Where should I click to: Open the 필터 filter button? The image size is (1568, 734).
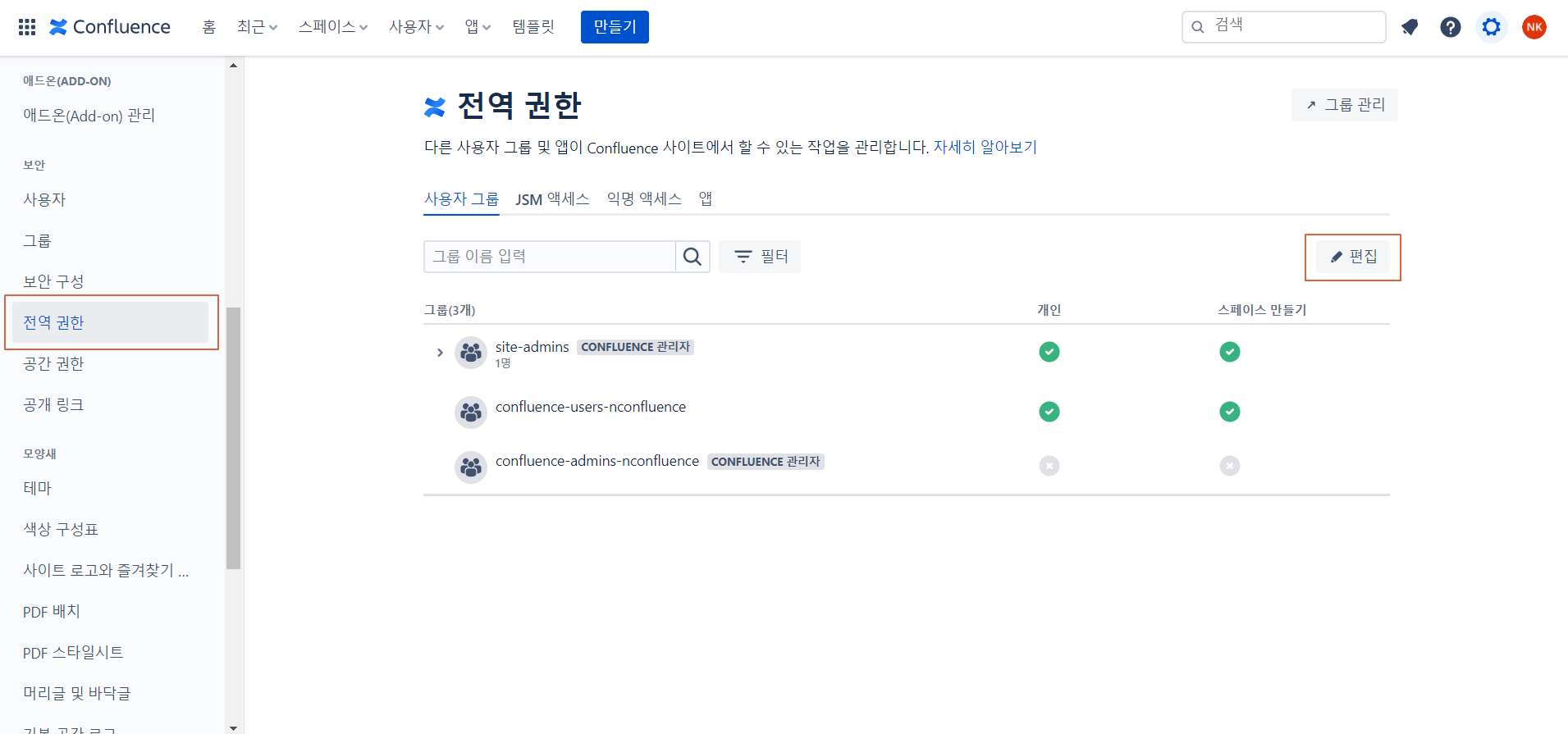pos(760,257)
